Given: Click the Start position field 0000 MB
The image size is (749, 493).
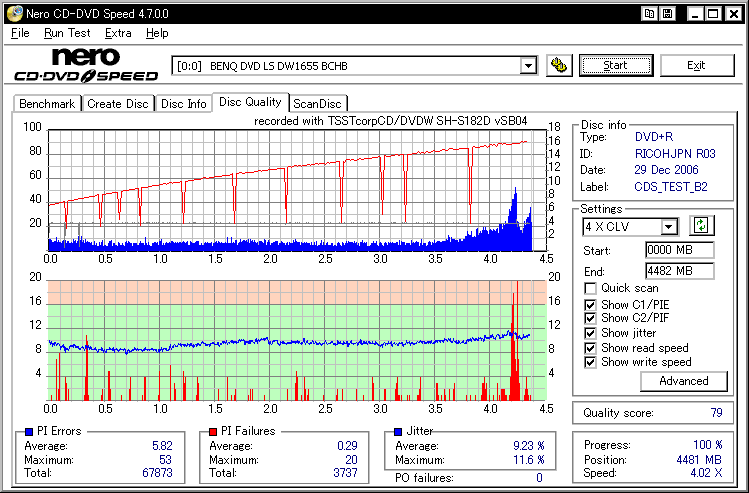Looking at the screenshot, I should pos(680,250).
